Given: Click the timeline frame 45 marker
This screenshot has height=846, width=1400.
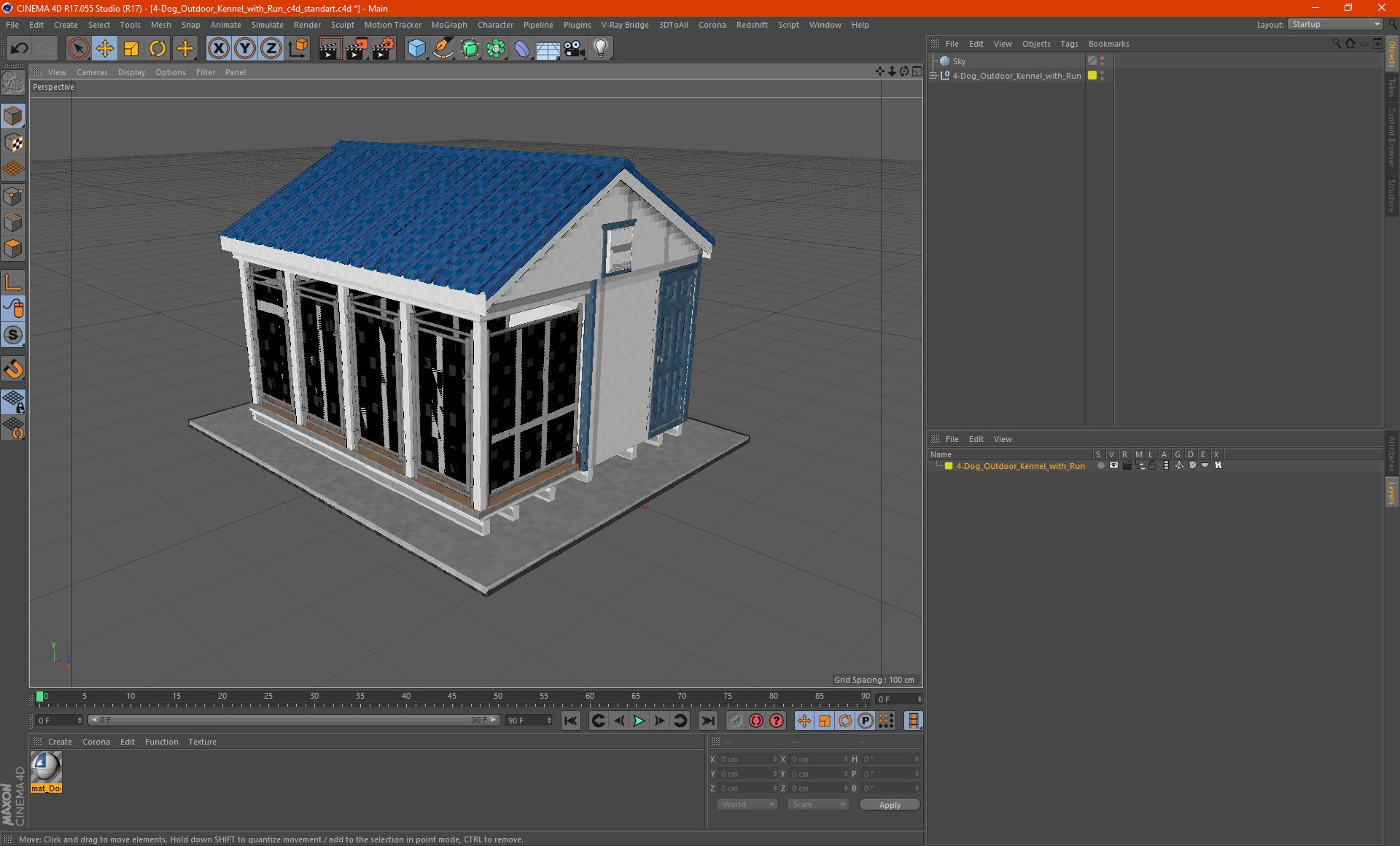Looking at the screenshot, I should tap(452, 696).
